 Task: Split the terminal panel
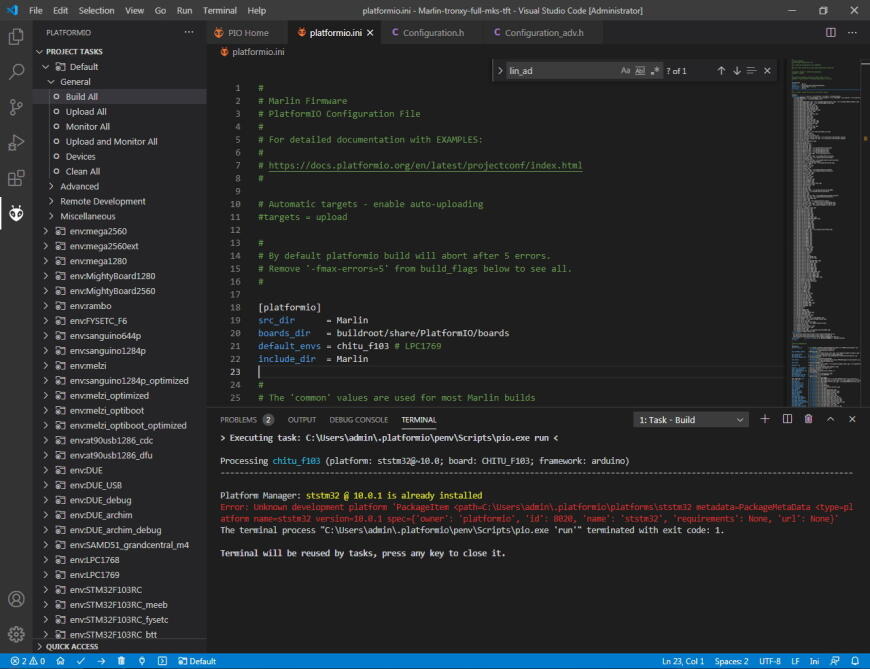[x=787, y=419]
